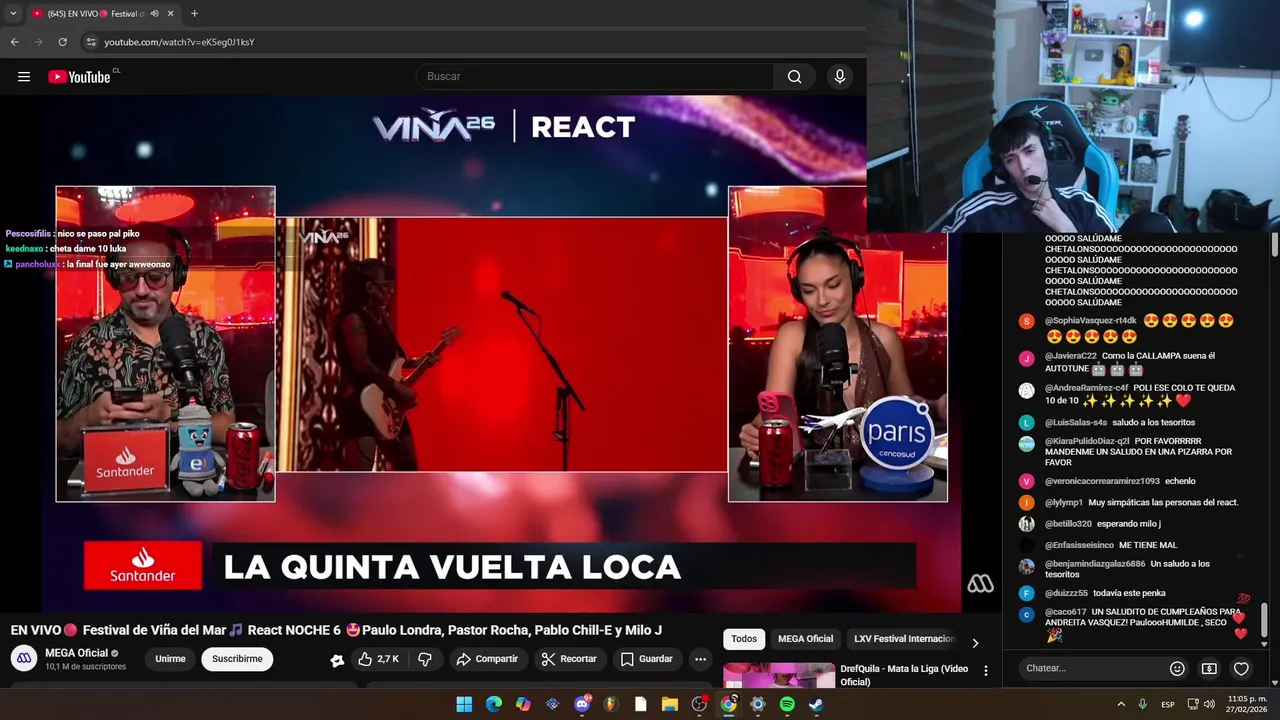Open DrefQuila - Mata la Liga title
Viewport: 1280px width, 720px height.
[904, 675]
